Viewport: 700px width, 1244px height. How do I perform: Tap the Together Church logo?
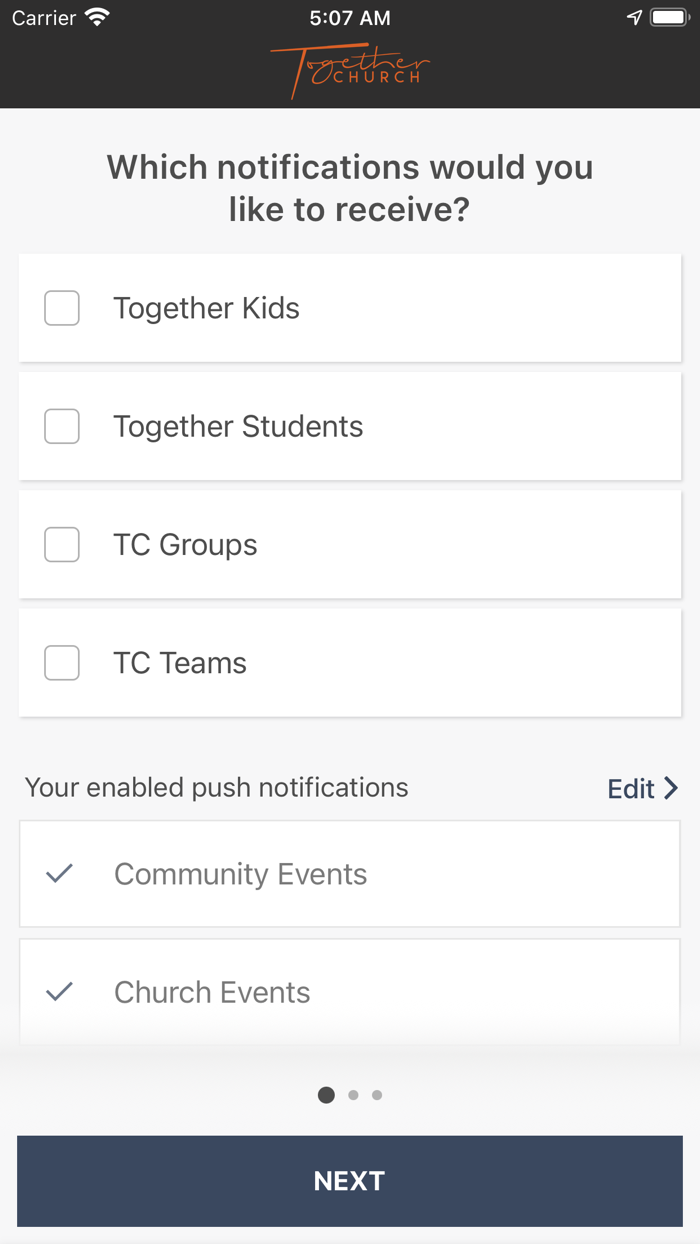point(349,70)
